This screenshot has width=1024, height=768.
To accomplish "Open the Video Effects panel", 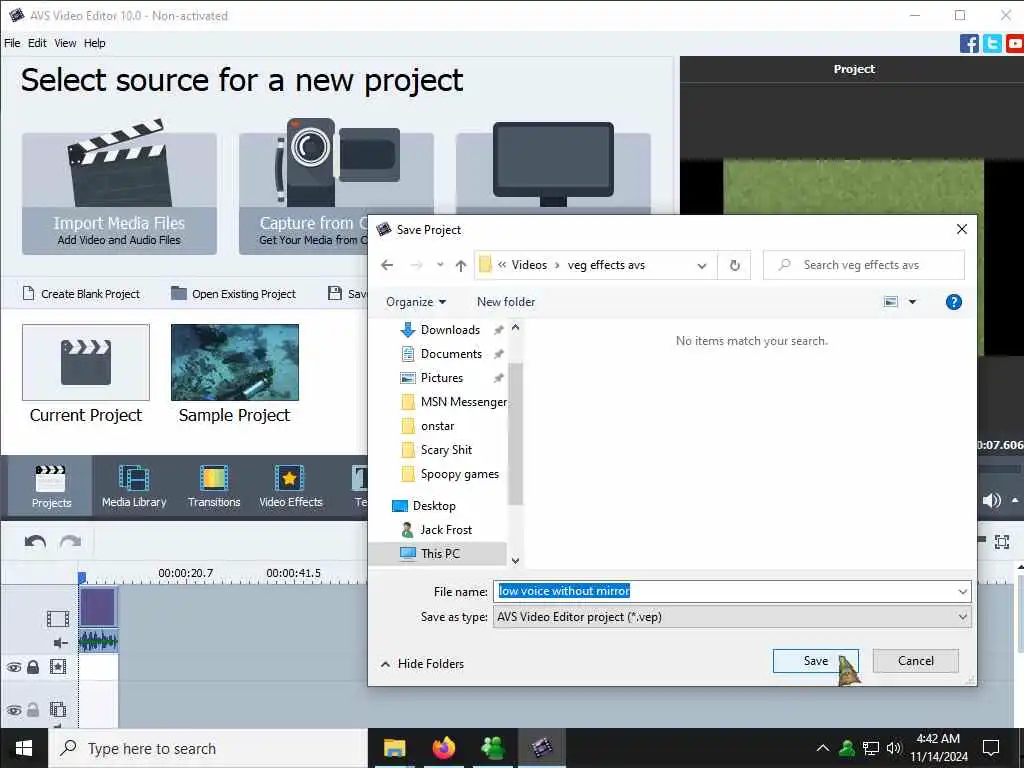I will point(291,486).
